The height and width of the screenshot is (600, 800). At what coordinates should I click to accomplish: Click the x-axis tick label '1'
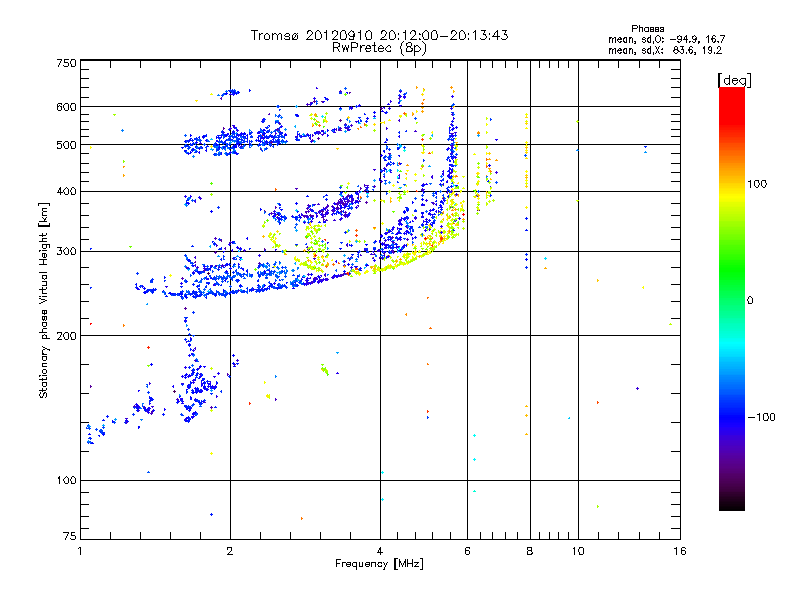coord(80,551)
